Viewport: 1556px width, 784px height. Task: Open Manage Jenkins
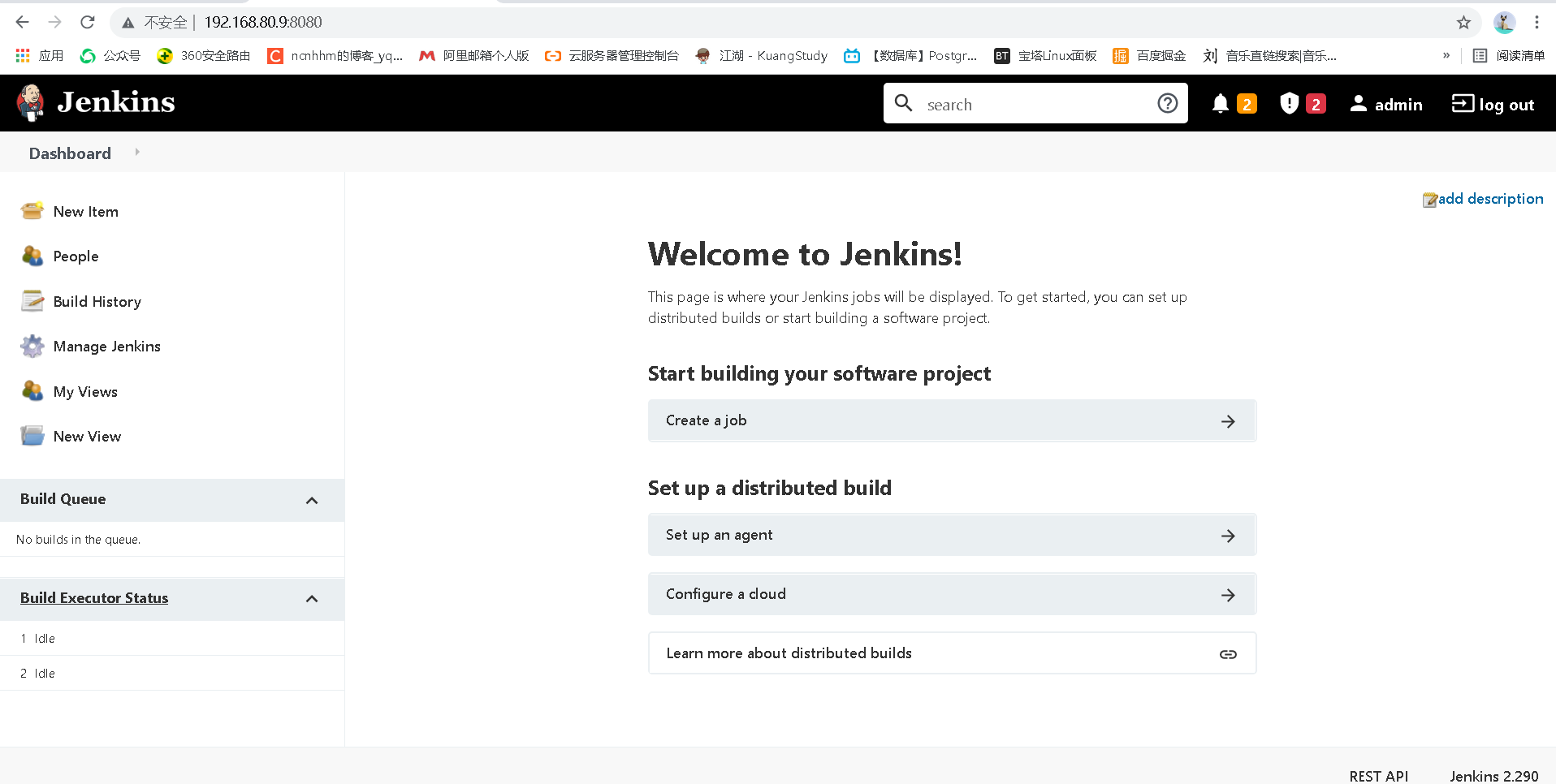[x=107, y=347]
